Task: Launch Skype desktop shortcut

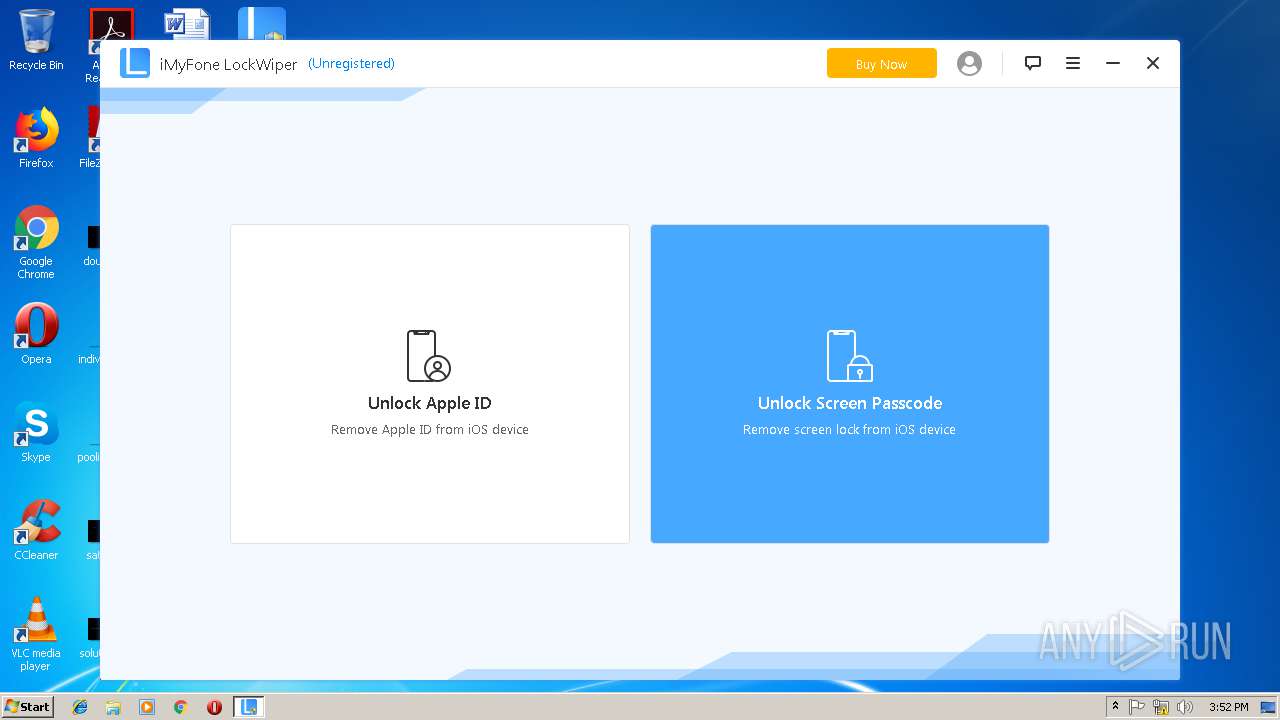Action: click(36, 432)
